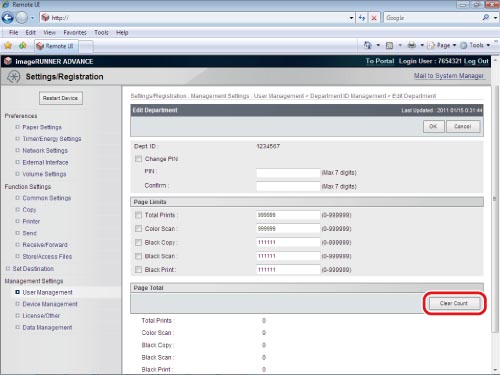The image size is (500, 375).
Task: Open Network Settings in sidebar
Action: point(45,151)
